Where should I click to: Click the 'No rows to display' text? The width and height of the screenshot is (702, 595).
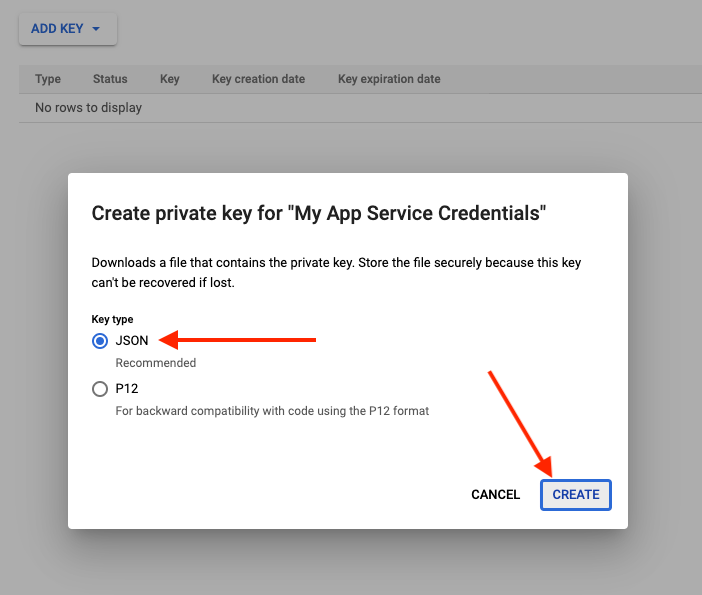(x=89, y=108)
